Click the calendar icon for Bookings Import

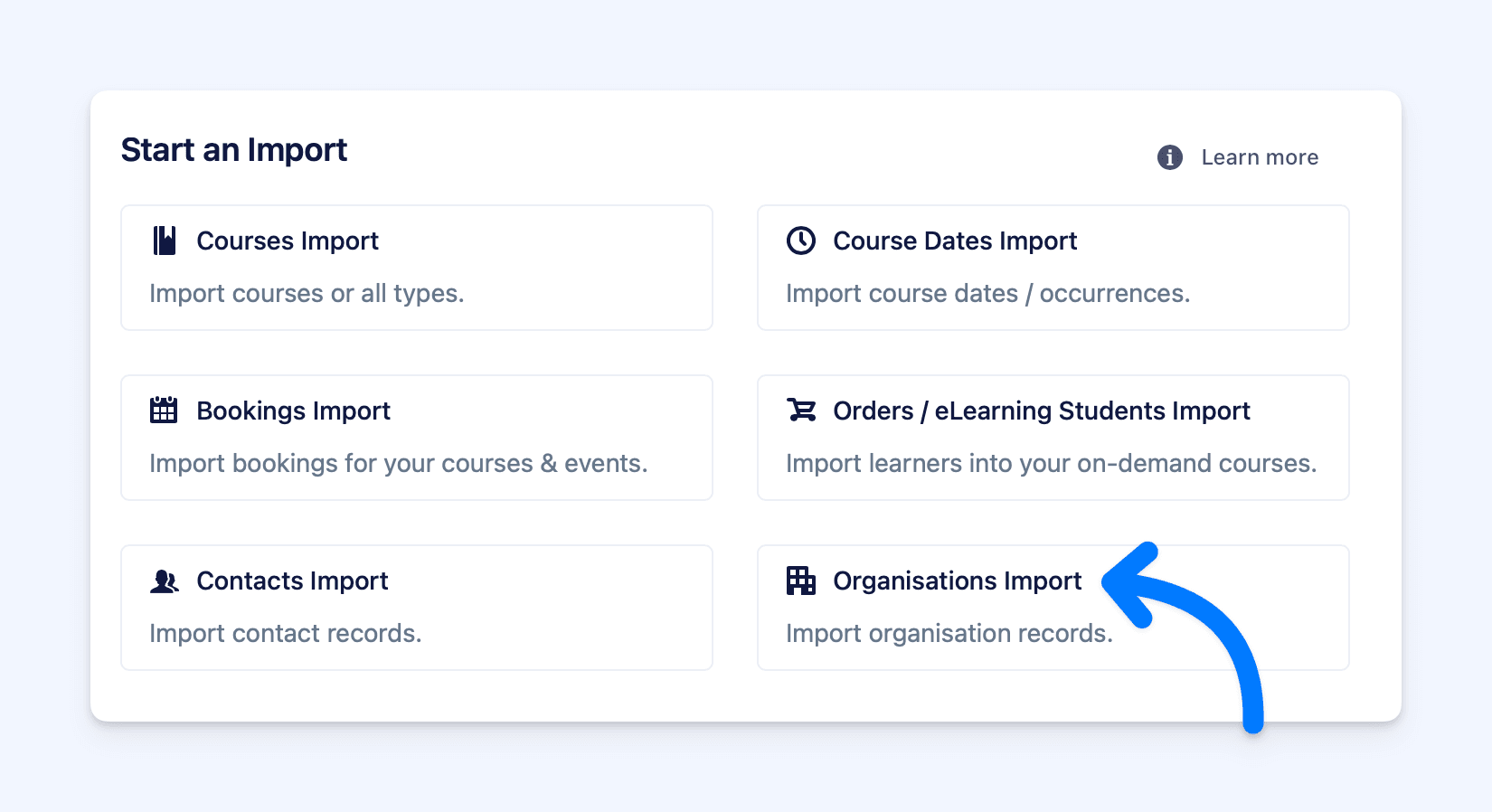tap(164, 411)
